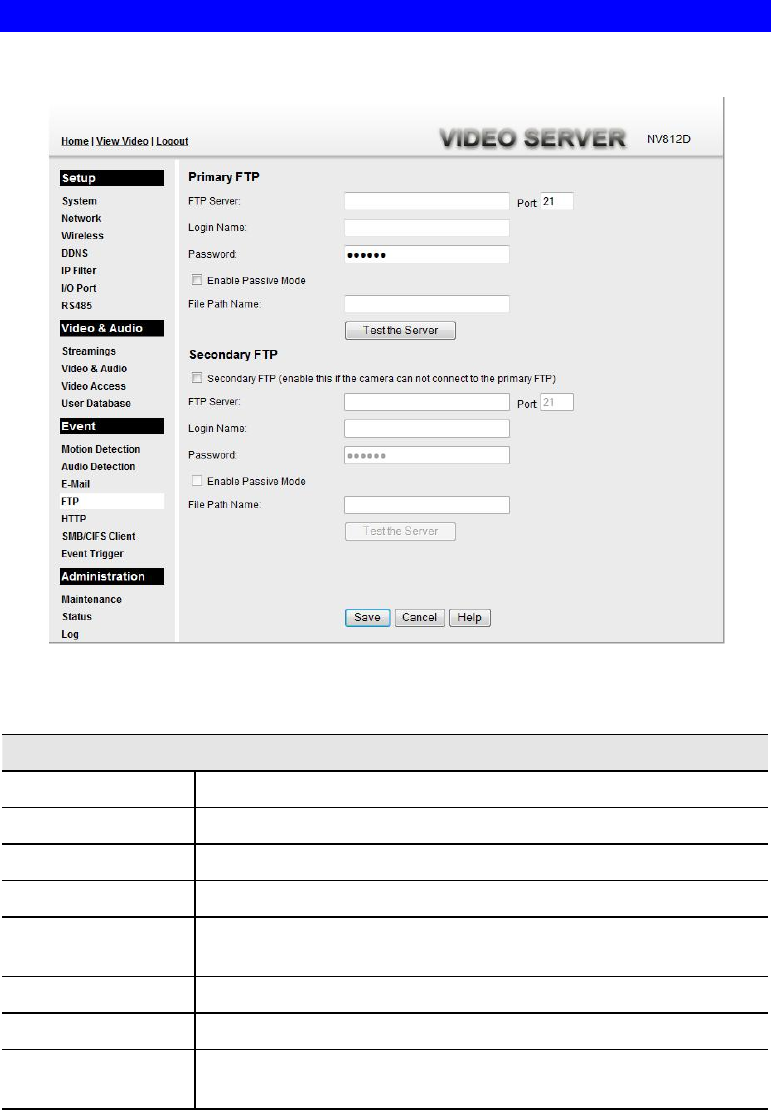
Task: Click the Cancel button
Action: pyautogui.click(x=420, y=617)
